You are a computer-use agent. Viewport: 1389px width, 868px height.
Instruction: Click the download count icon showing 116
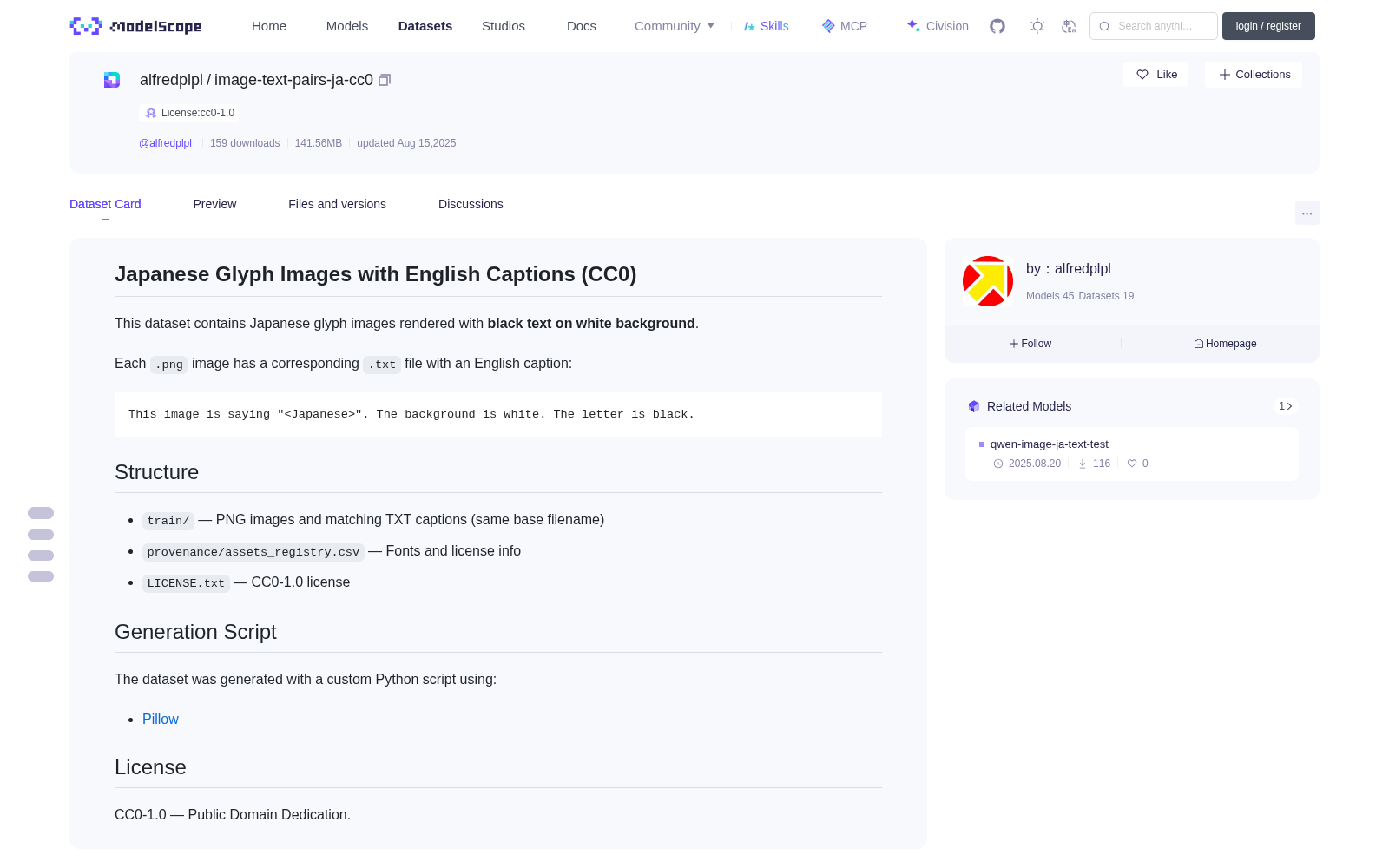pyautogui.click(x=1083, y=464)
